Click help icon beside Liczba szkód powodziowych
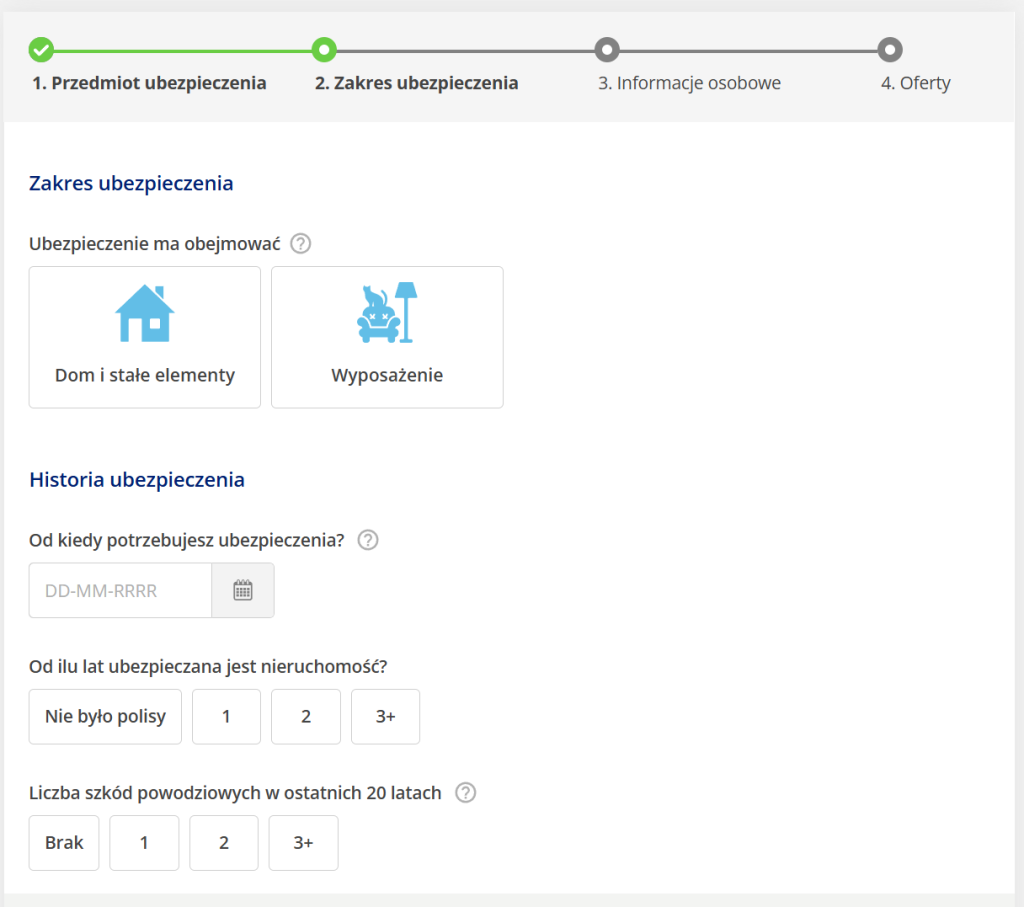The width and height of the screenshot is (1024, 907). (465, 793)
